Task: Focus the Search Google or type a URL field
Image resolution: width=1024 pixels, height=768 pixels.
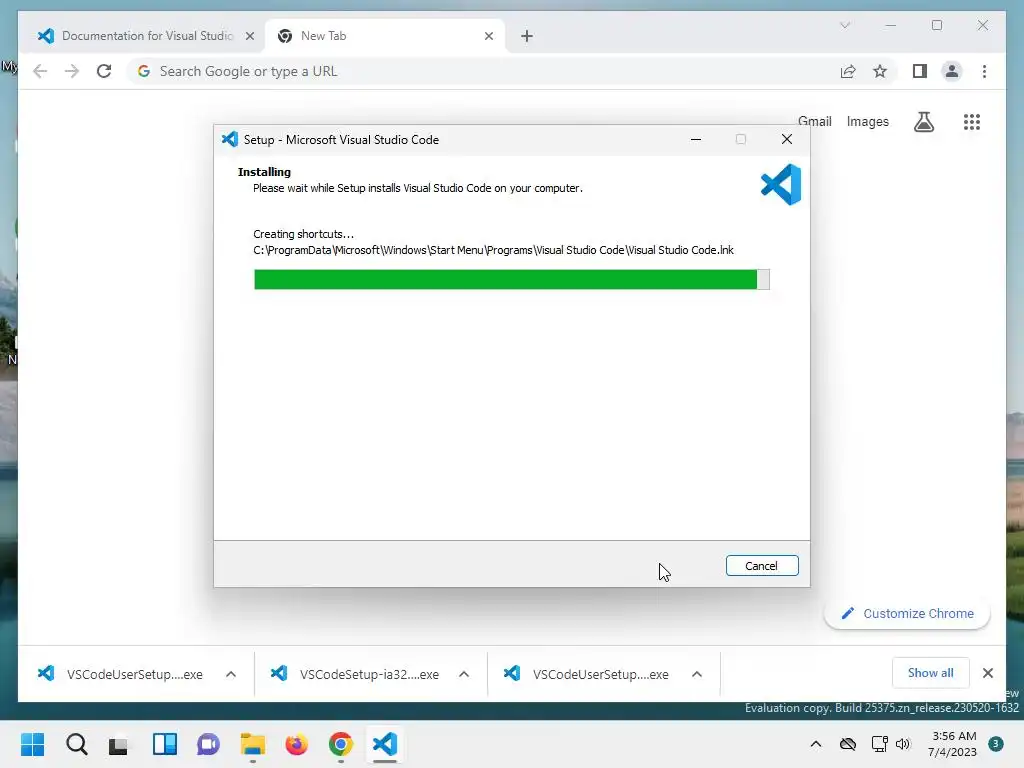Action: (x=483, y=71)
